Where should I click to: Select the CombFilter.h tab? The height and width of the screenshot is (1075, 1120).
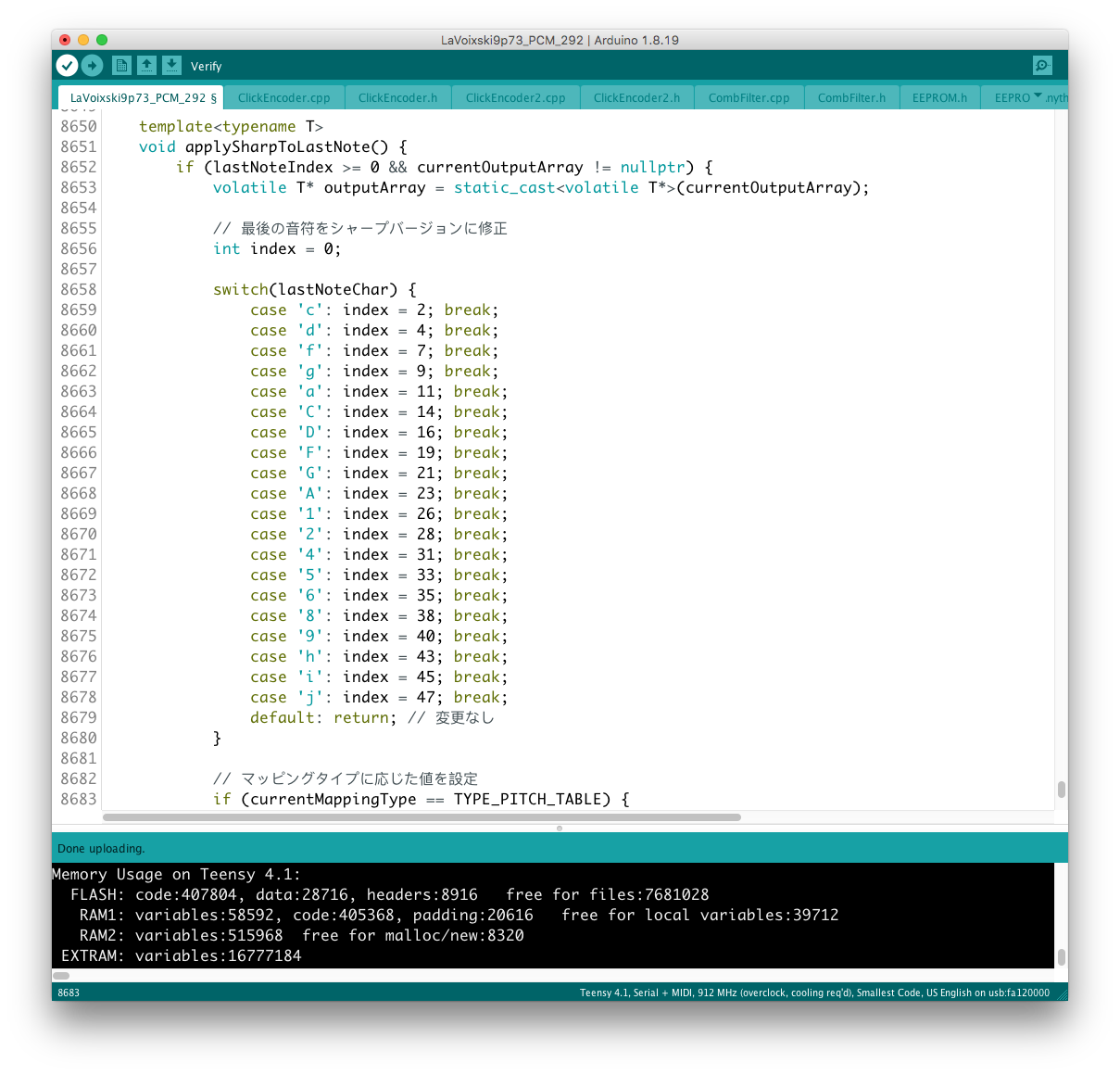pos(851,97)
